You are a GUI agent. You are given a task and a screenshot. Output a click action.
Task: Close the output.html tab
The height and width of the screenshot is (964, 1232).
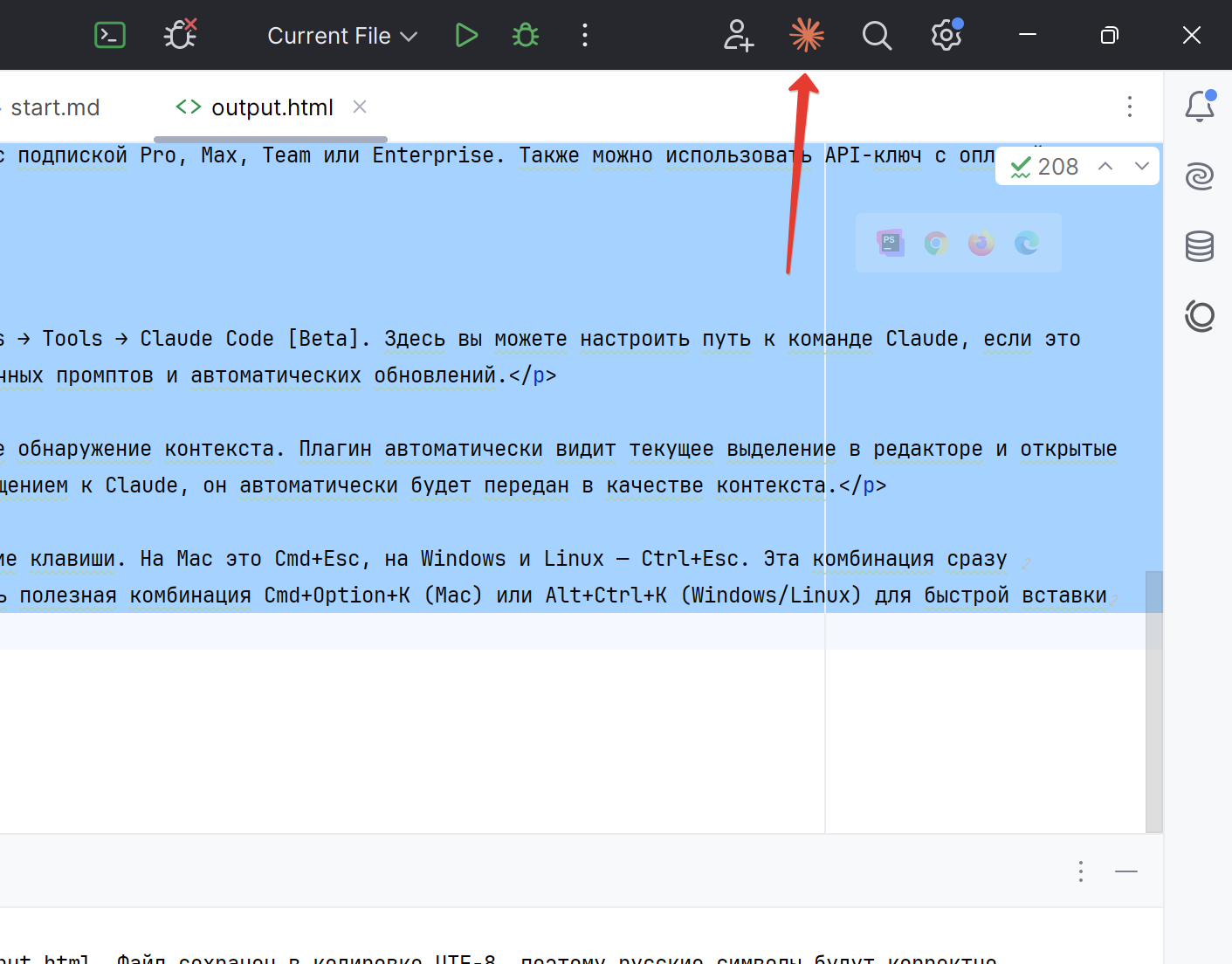tap(360, 107)
